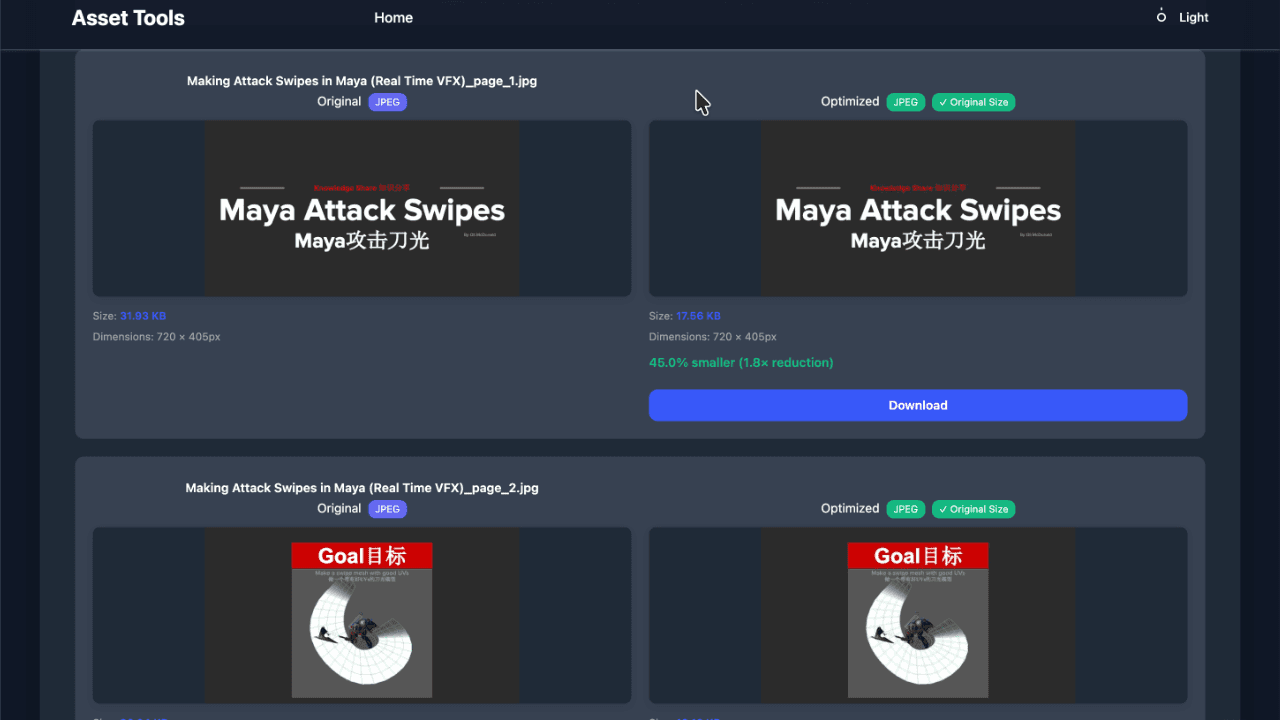
Task: Click the 31.93 KB original size value
Action: (143, 316)
